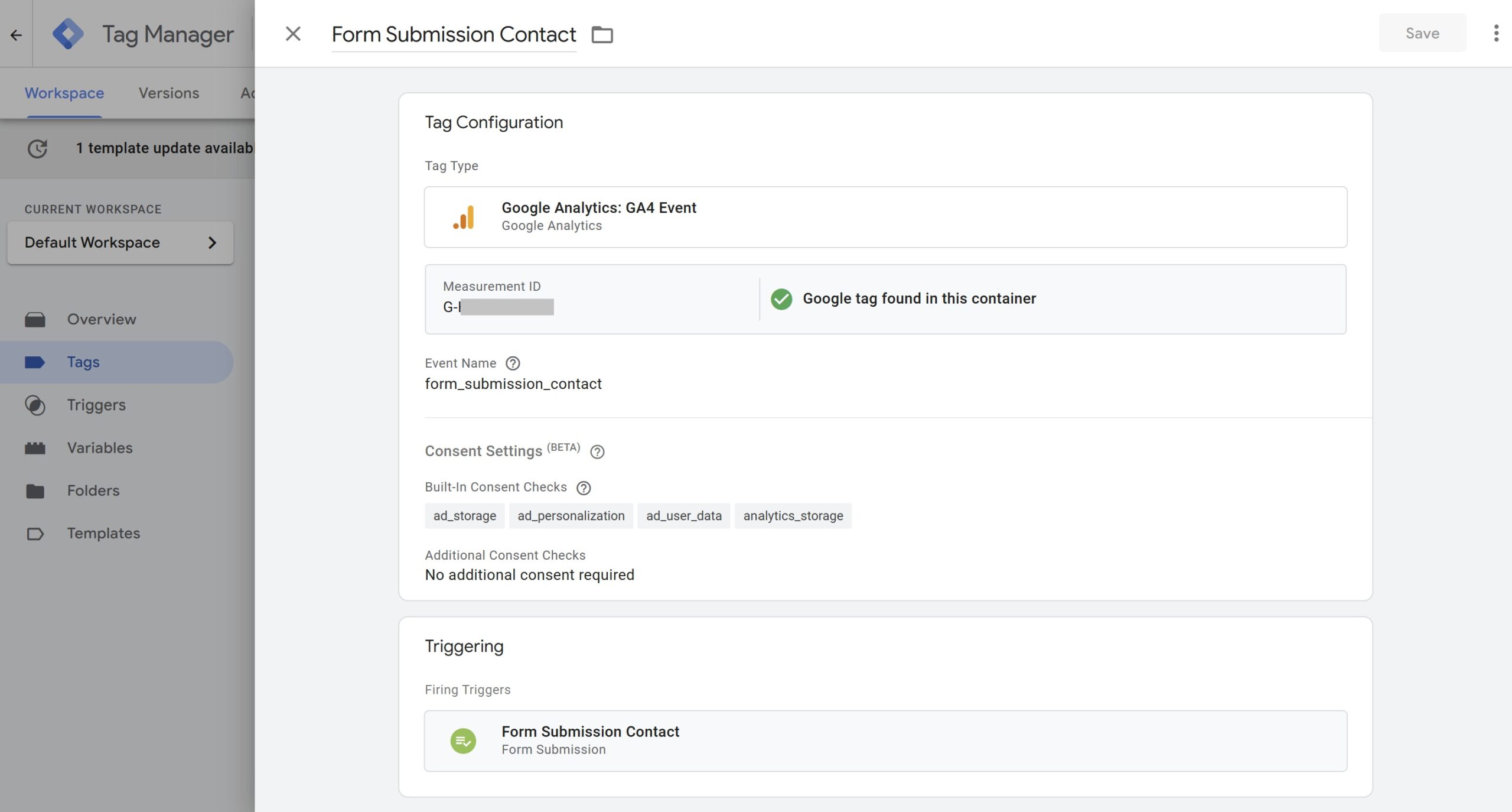The image size is (1512, 812).
Task: Open the Triggers section icon
Action: pyautogui.click(x=34, y=405)
